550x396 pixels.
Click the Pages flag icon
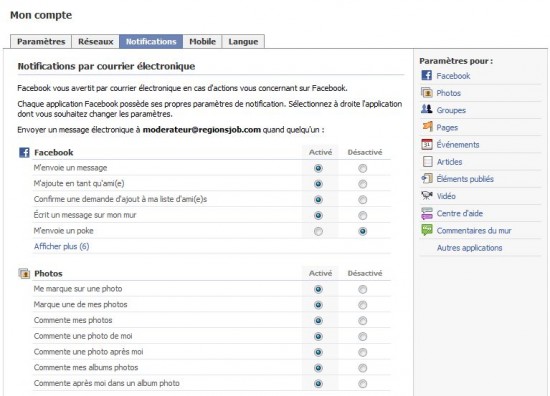point(427,127)
